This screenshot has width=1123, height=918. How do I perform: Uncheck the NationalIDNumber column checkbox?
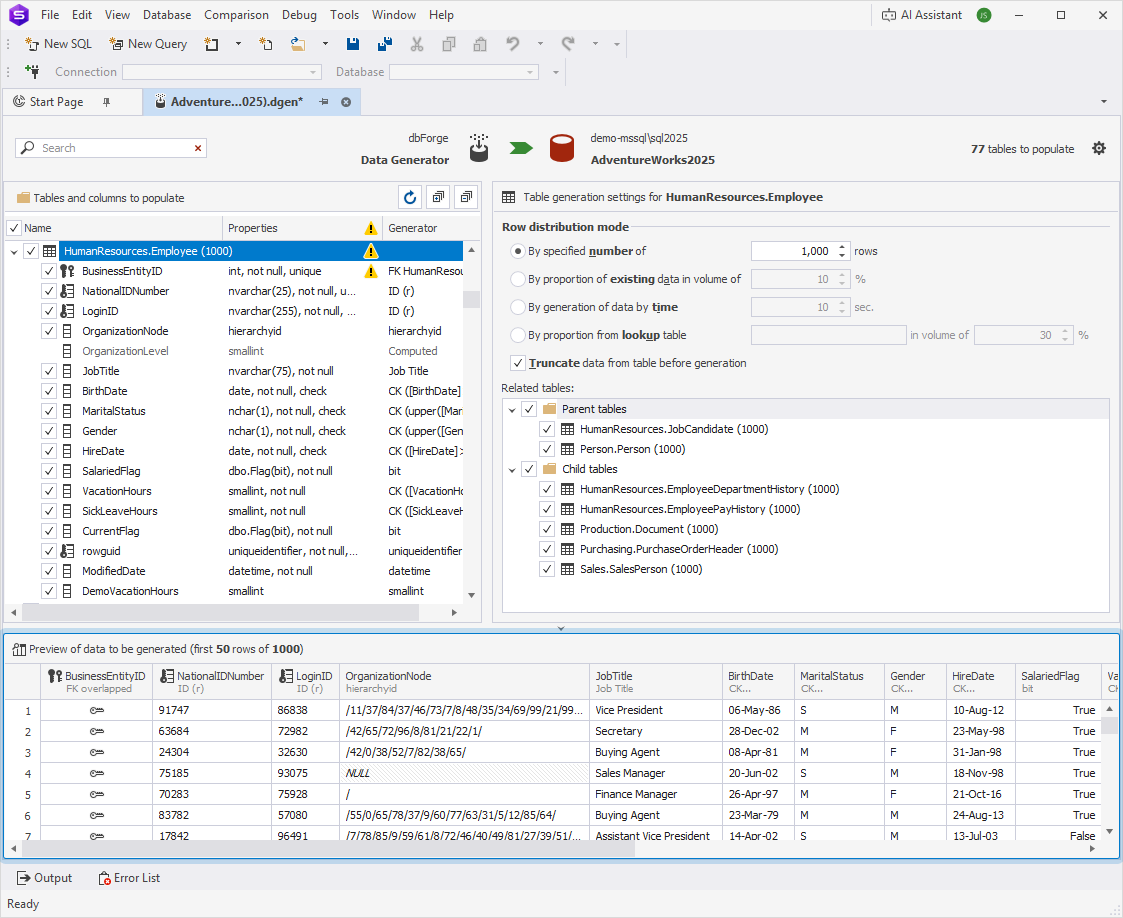49,291
